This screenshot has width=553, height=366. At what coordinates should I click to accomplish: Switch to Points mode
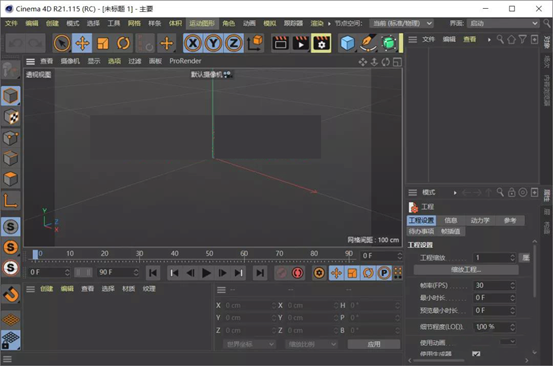click(11, 138)
